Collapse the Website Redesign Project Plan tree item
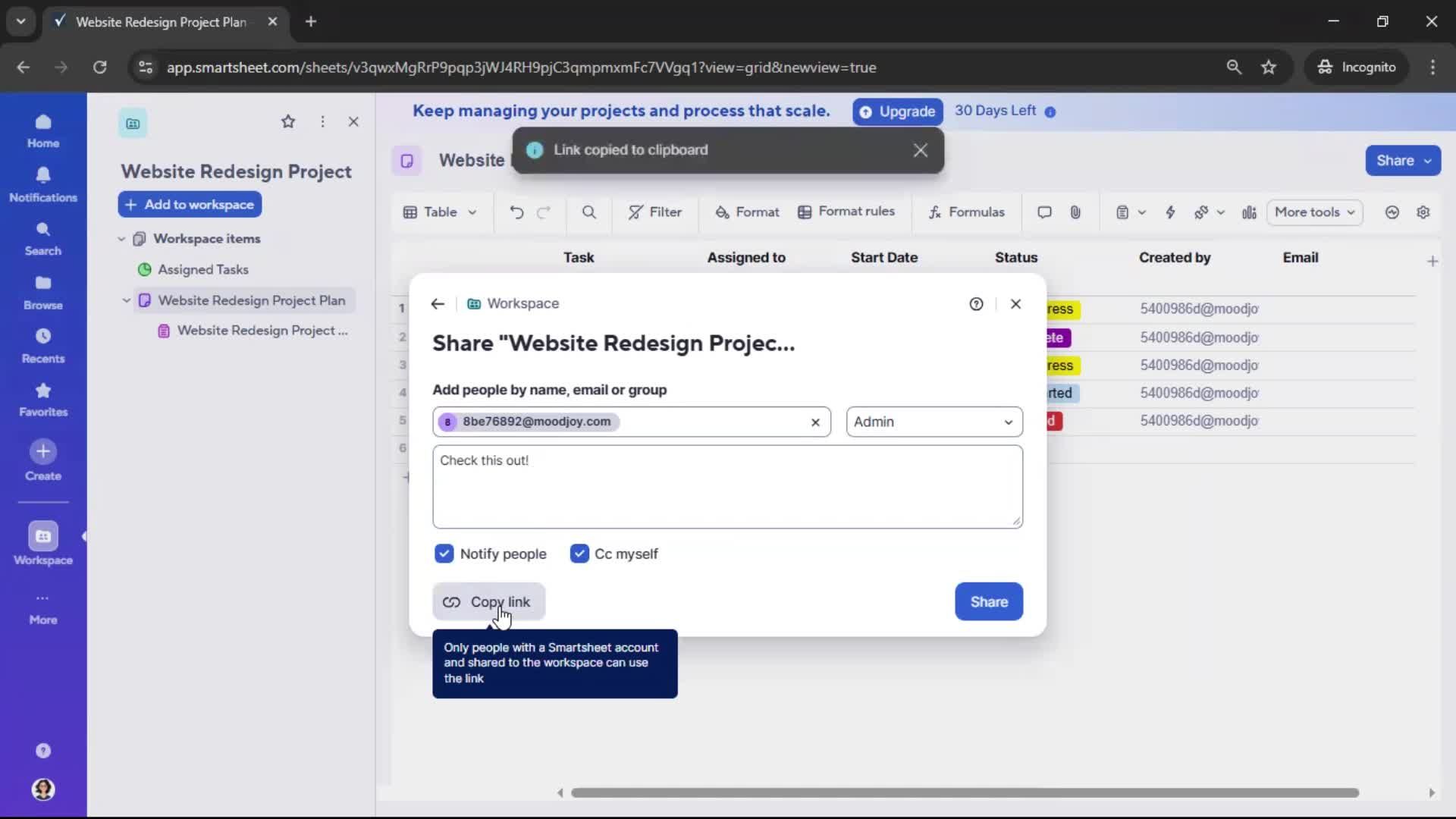1456x819 pixels. coord(127,300)
